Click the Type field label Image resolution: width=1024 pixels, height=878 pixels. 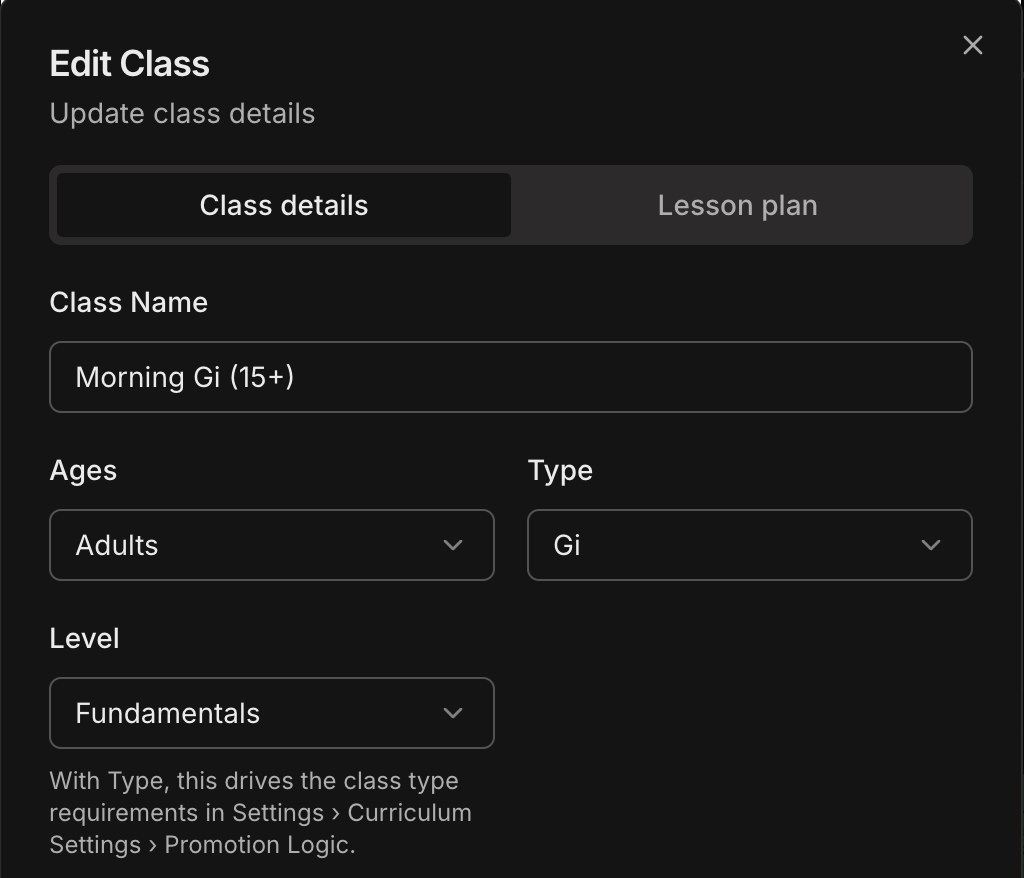(x=560, y=471)
